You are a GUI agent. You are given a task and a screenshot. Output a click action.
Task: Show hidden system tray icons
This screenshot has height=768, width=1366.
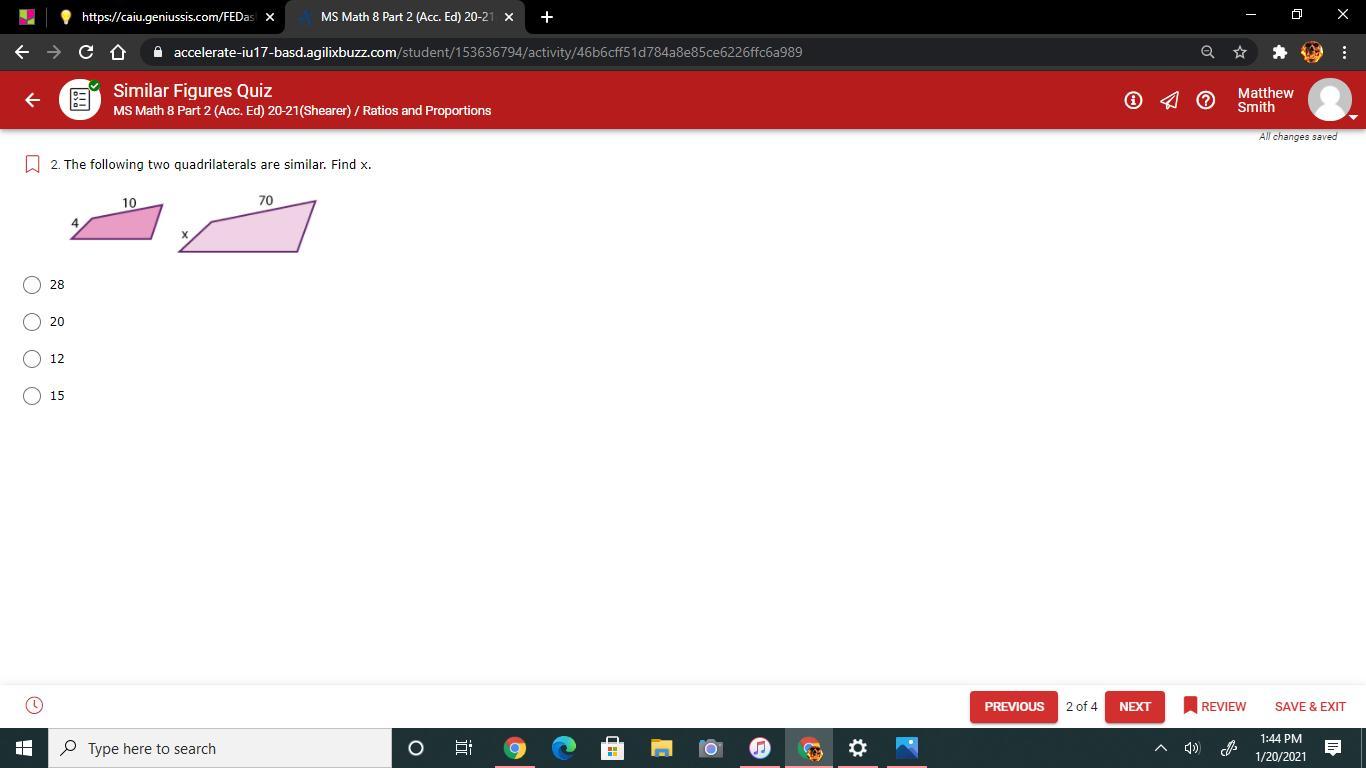(1160, 748)
